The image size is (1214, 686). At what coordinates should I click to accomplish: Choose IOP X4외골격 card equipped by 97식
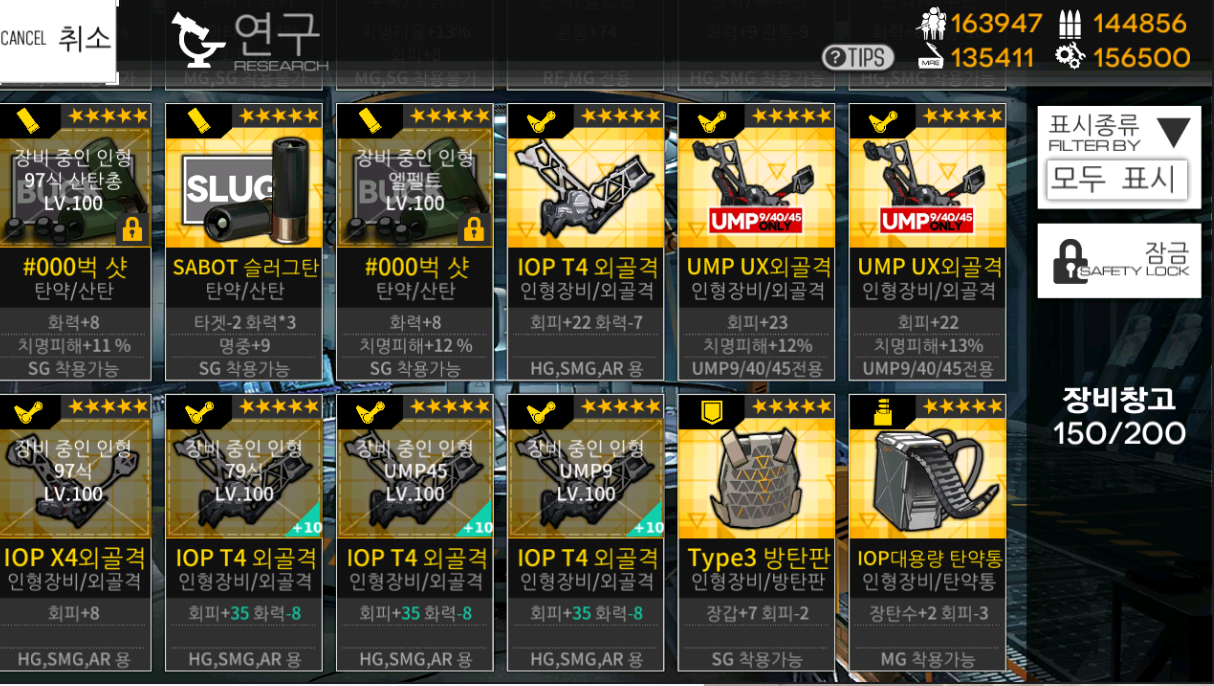pyautogui.click(x=75, y=532)
